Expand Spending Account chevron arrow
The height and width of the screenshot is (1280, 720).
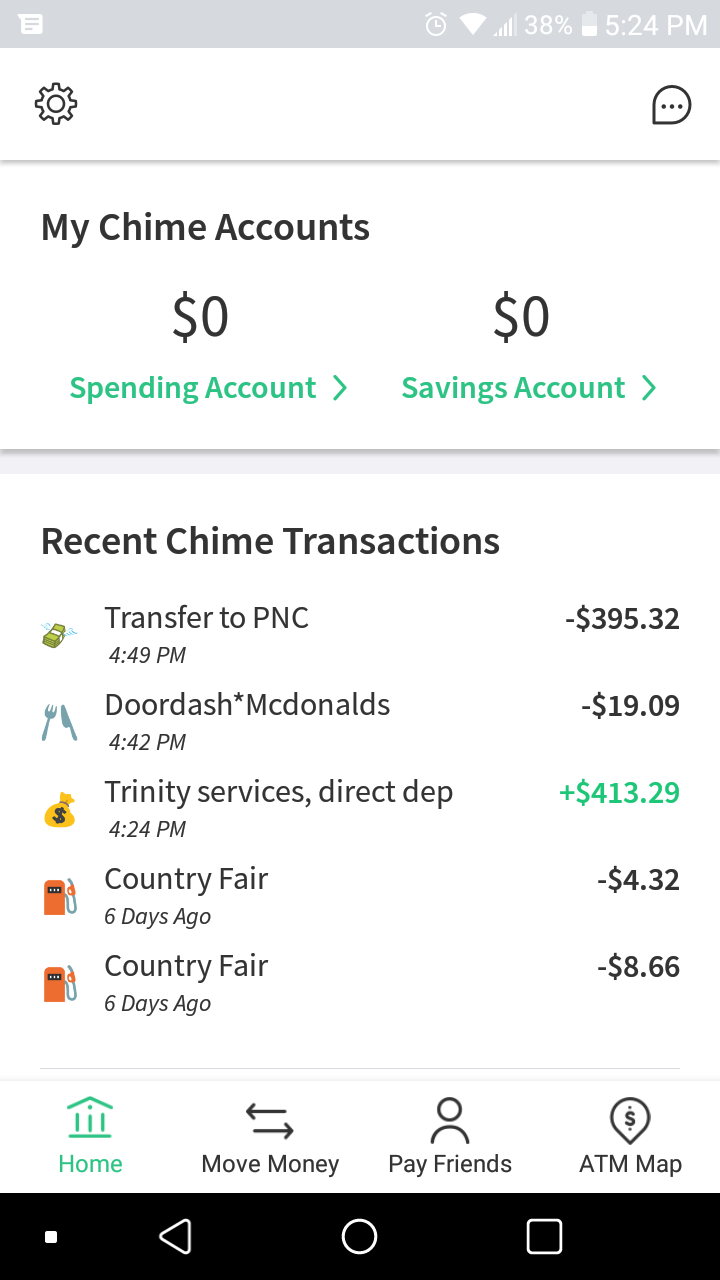tap(340, 388)
